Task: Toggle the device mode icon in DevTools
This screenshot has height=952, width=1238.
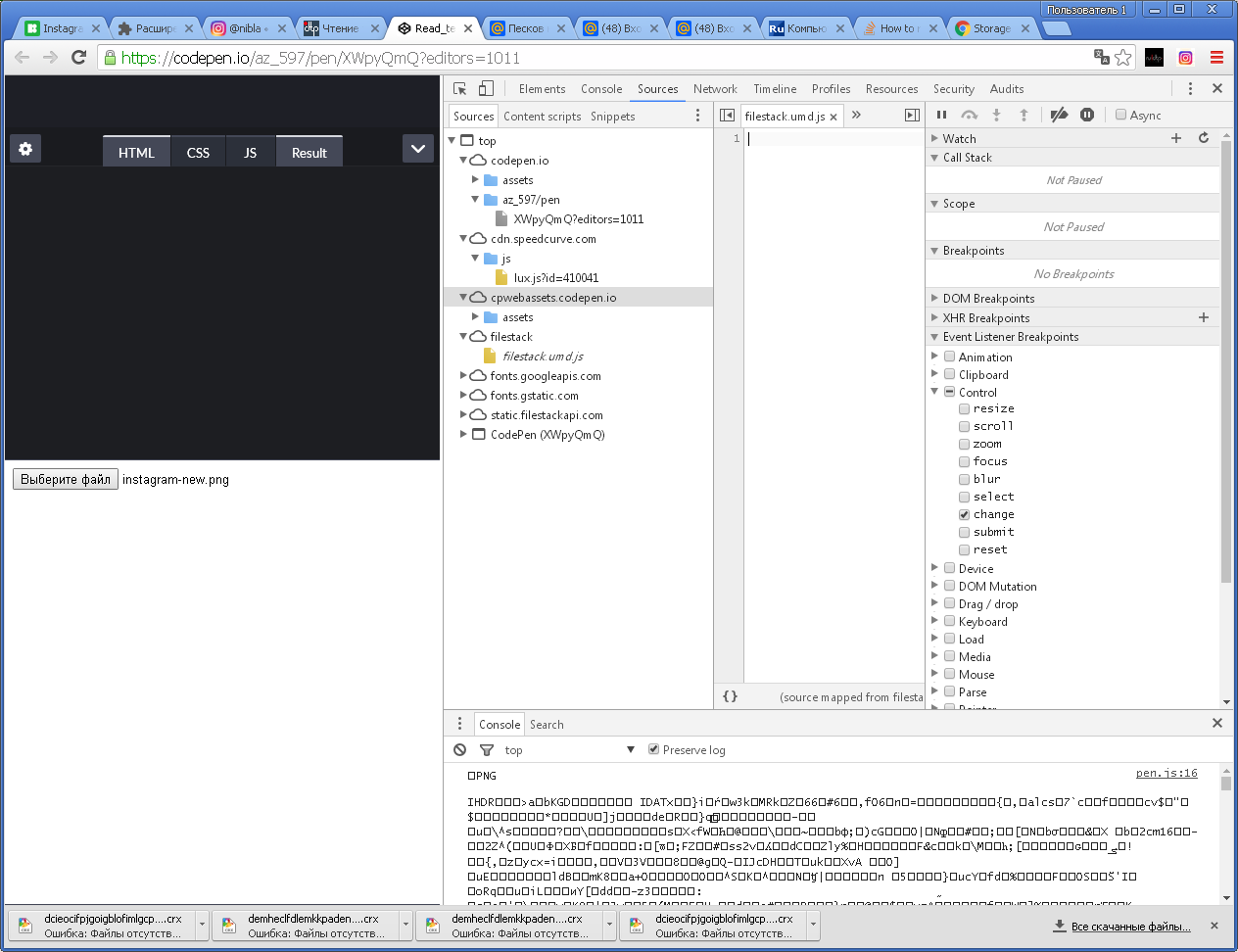Action: point(485,88)
